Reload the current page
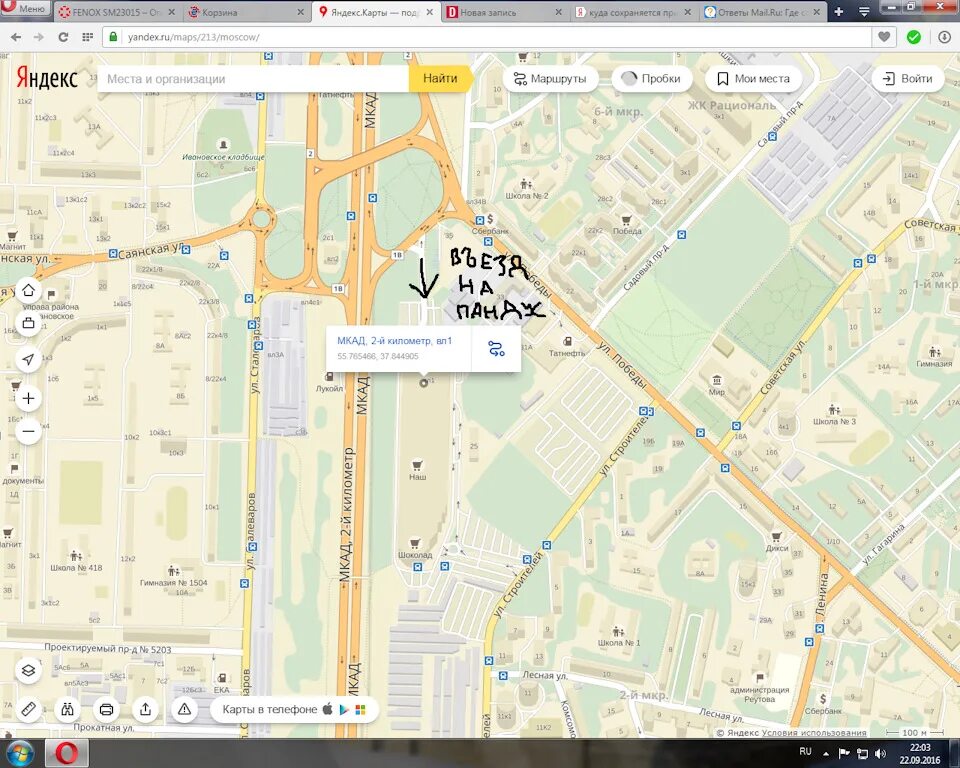960x768 pixels. coord(62,37)
